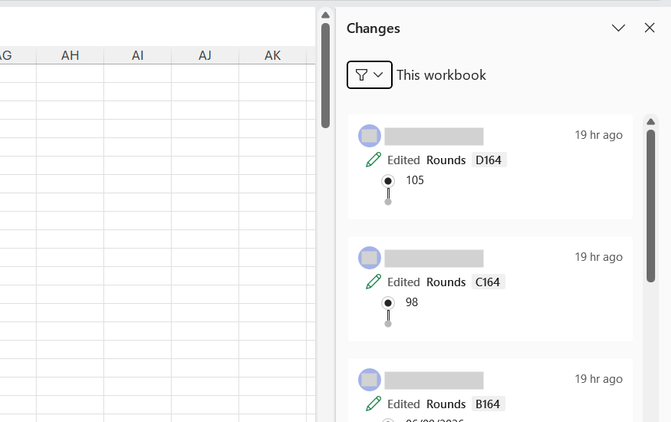Click "19 hr ago" on B164 card

click(x=599, y=379)
